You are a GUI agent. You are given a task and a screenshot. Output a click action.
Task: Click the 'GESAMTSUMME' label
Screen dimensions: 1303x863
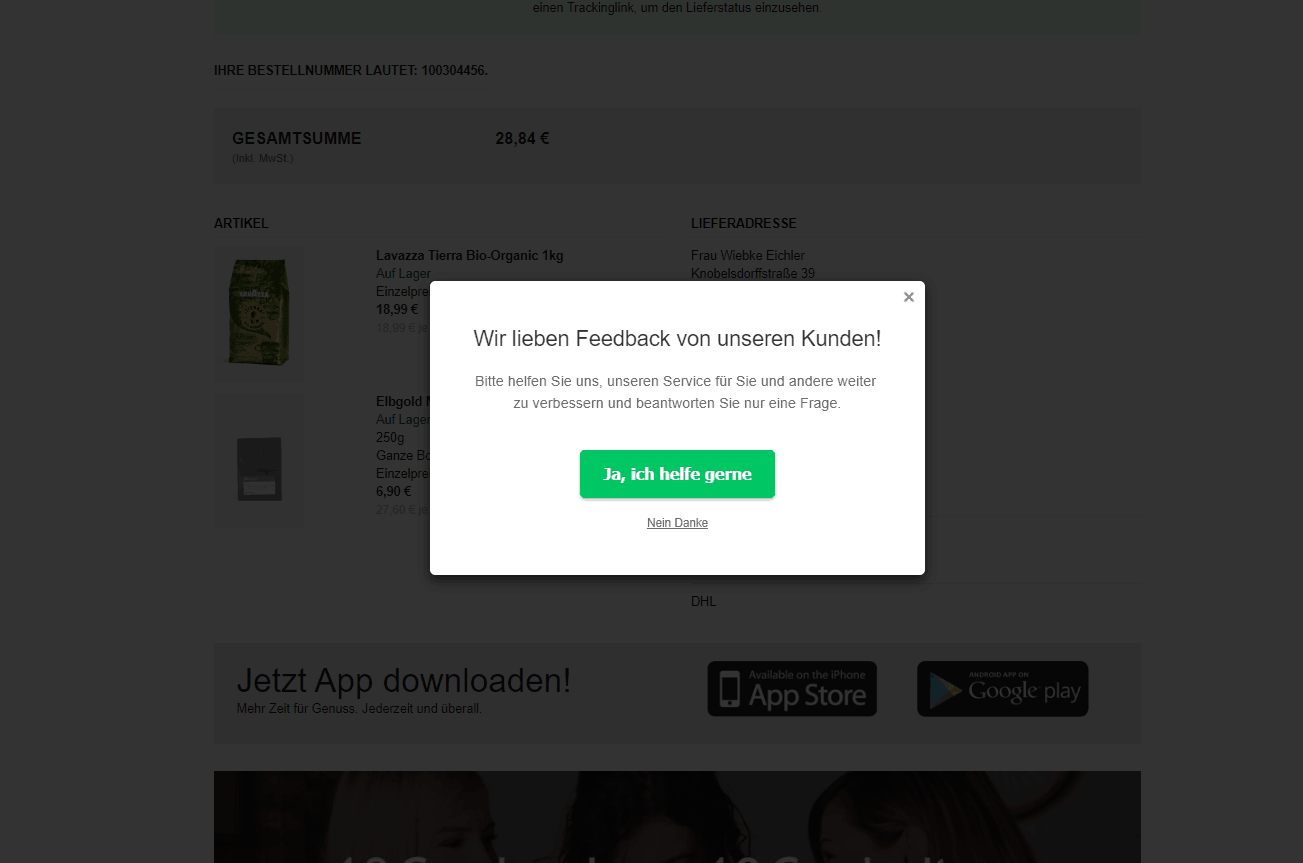click(x=297, y=139)
